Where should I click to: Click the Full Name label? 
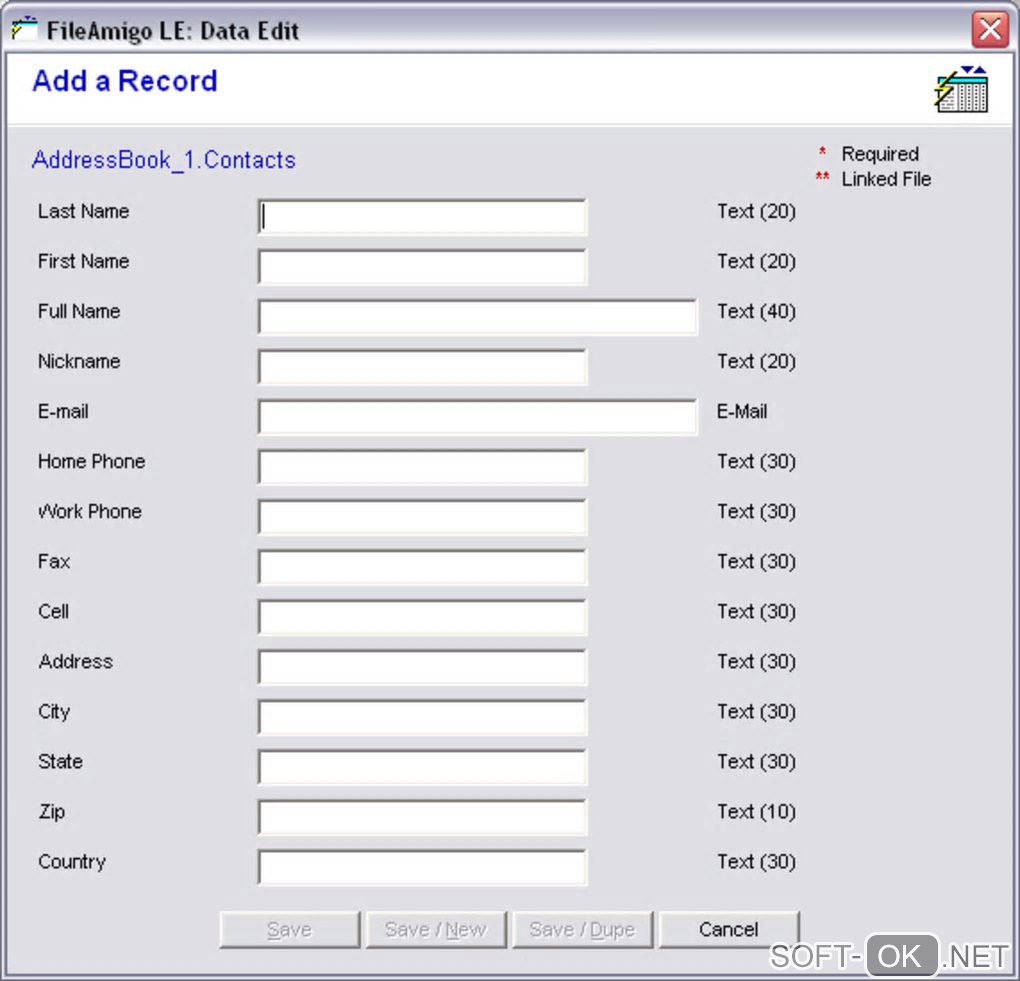tap(79, 312)
